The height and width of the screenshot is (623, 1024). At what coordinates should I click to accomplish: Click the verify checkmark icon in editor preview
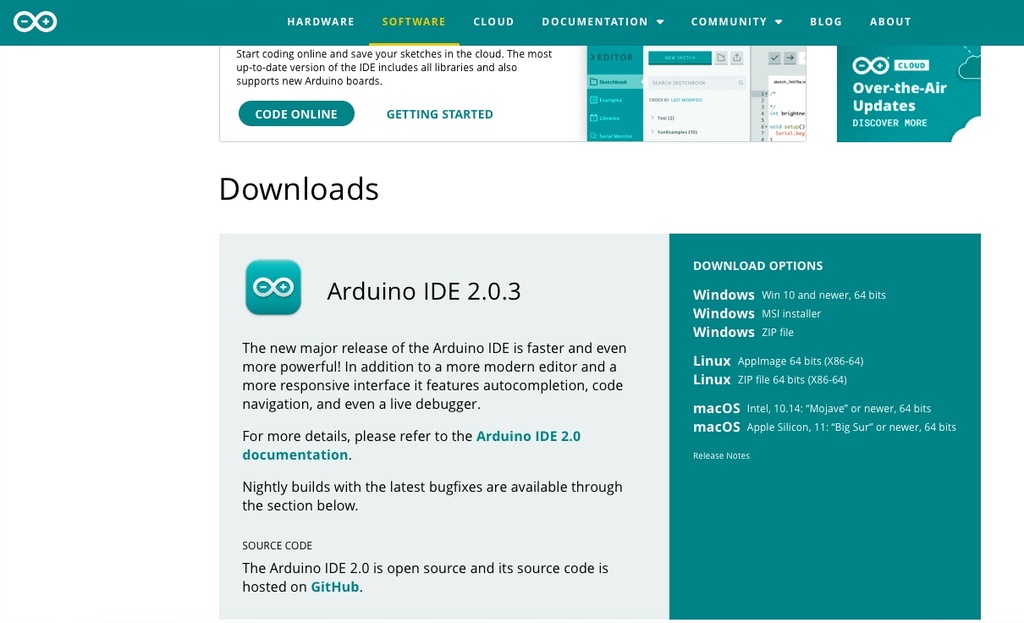pyautogui.click(x=775, y=57)
